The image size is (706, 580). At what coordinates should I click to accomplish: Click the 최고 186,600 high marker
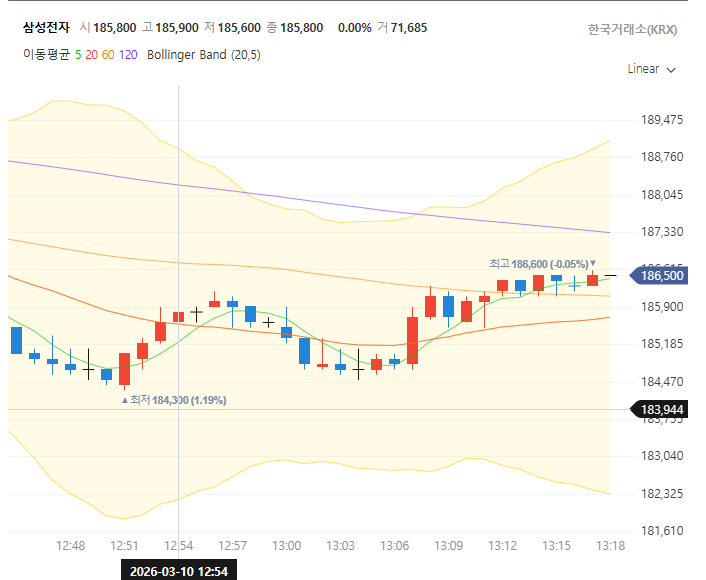click(543, 264)
